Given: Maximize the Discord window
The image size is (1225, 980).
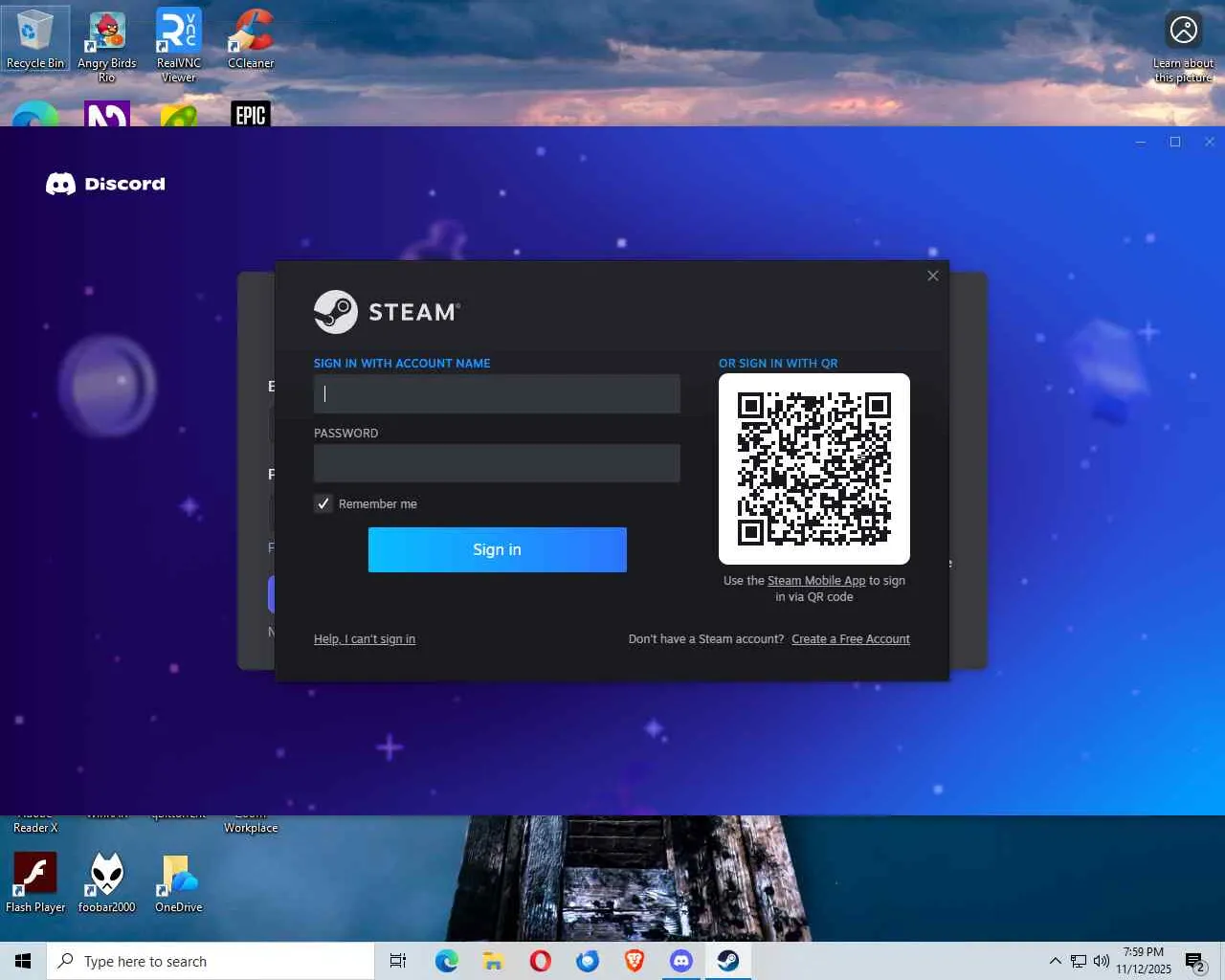Looking at the screenshot, I should point(1175,142).
